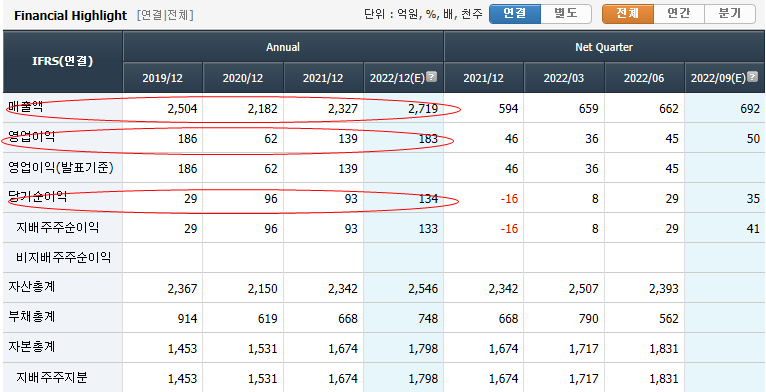Click the 748 total liabilities estimate
The width and height of the screenshot is (766, 392).
[428, 319]
